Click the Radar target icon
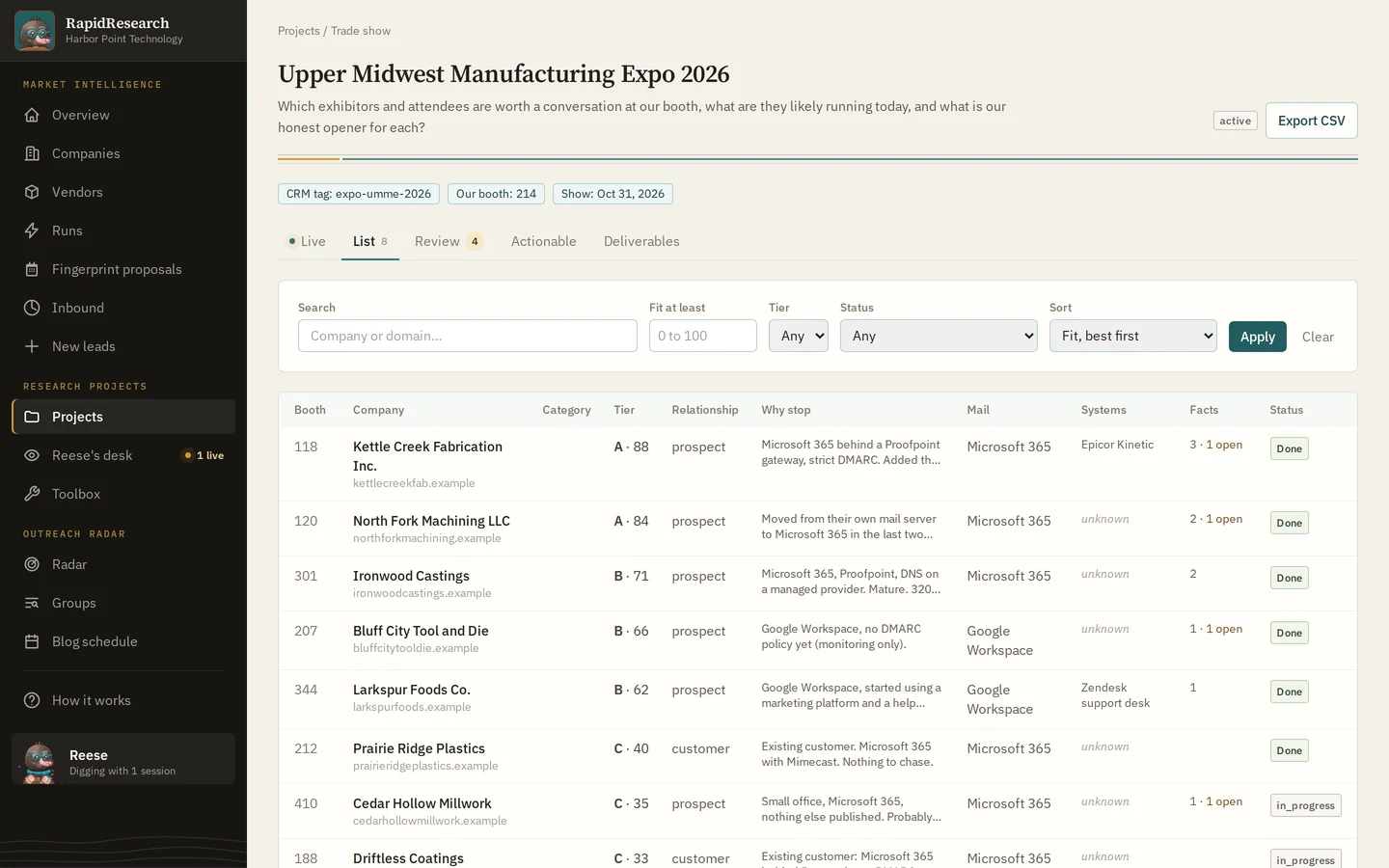The width and height of the screenshot is (1389, 868). (32, 564)
